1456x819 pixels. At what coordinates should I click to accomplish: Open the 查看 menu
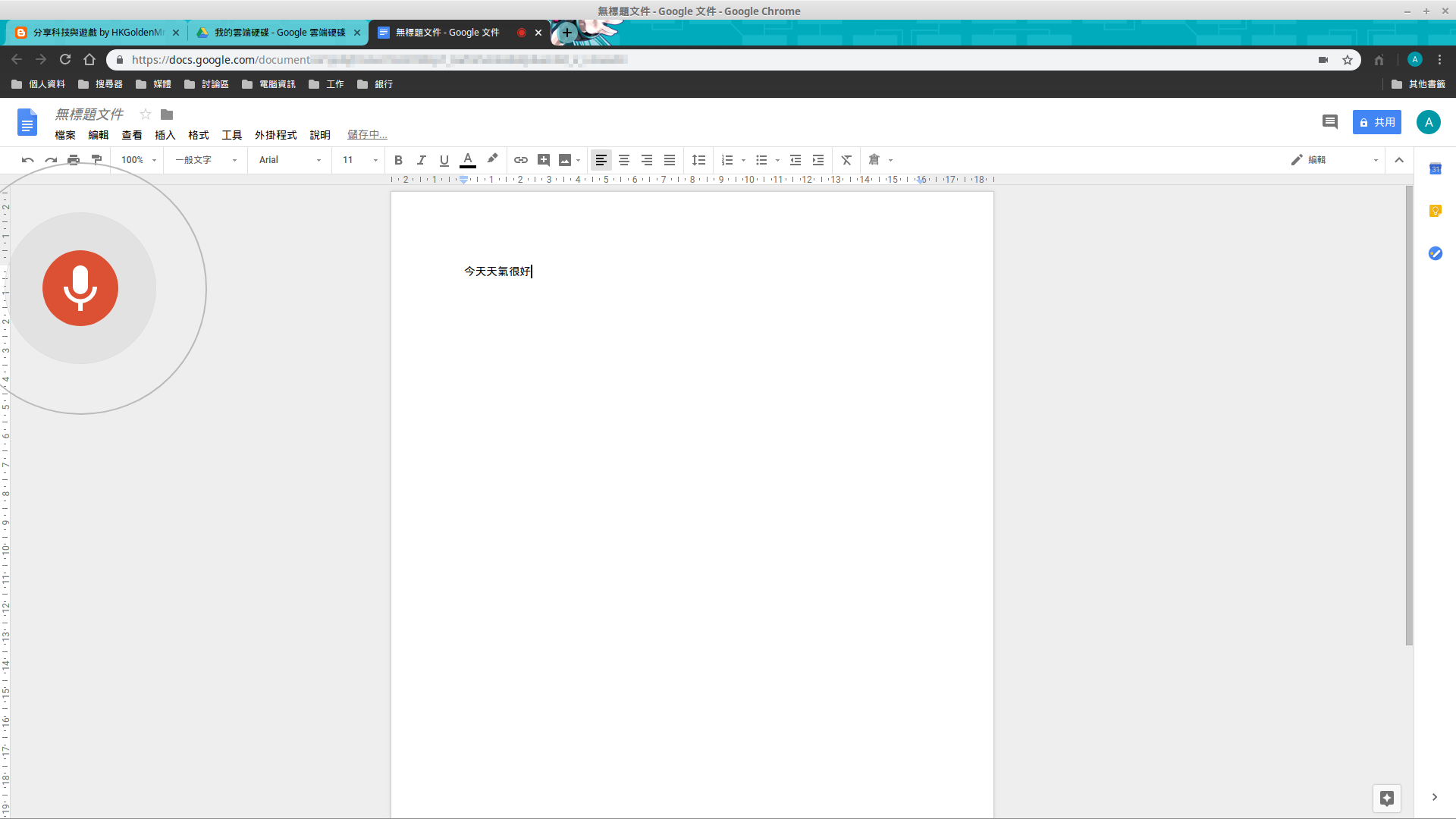pos(132,135)
